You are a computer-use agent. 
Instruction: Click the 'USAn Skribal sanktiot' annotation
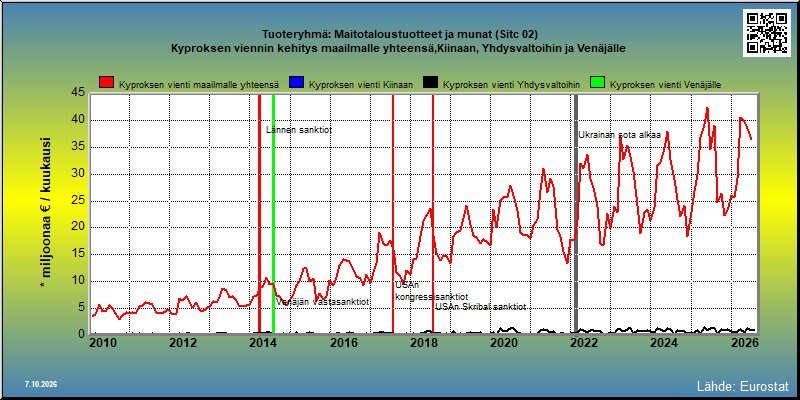[480, 307]
